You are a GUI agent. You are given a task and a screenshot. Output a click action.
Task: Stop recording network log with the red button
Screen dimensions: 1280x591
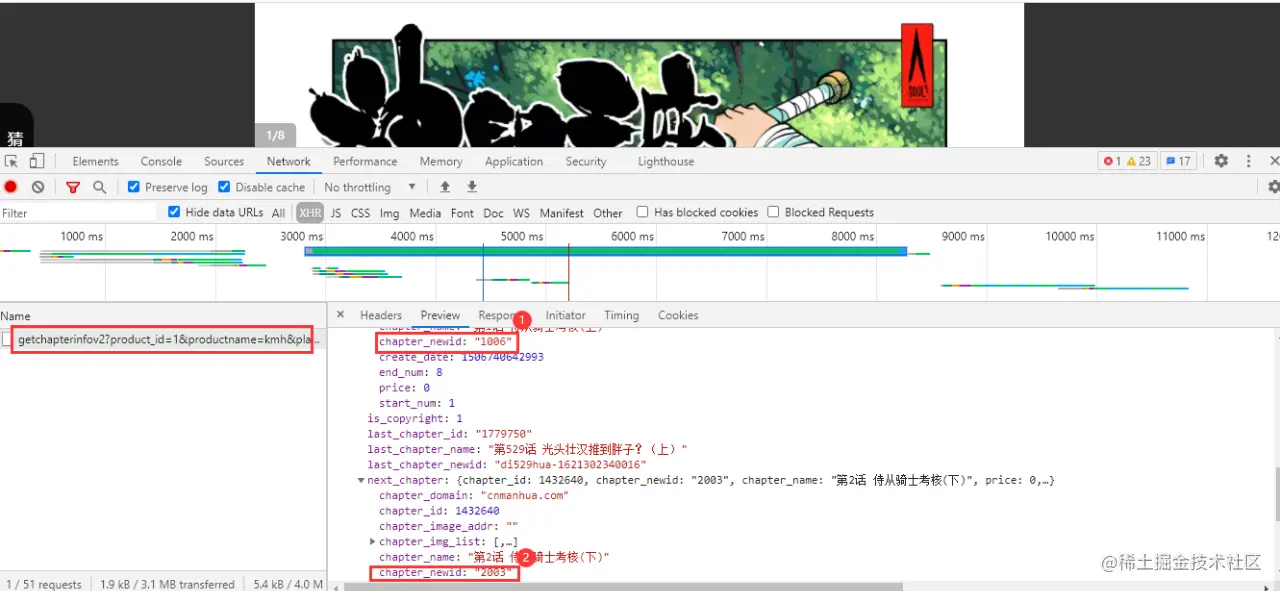11,187
